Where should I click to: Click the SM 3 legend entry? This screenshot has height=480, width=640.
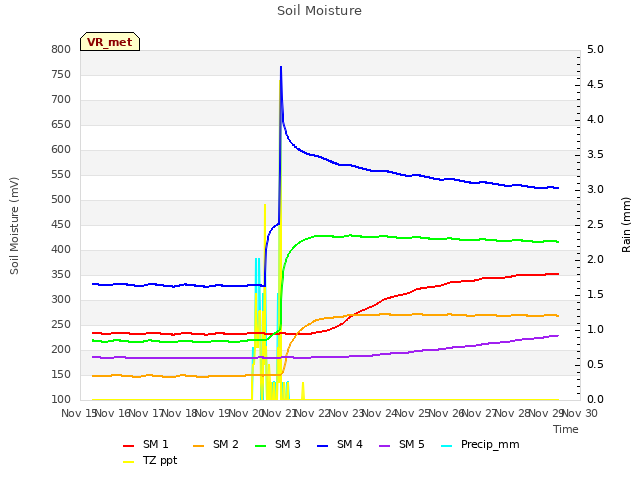click(x=278, y=444)
